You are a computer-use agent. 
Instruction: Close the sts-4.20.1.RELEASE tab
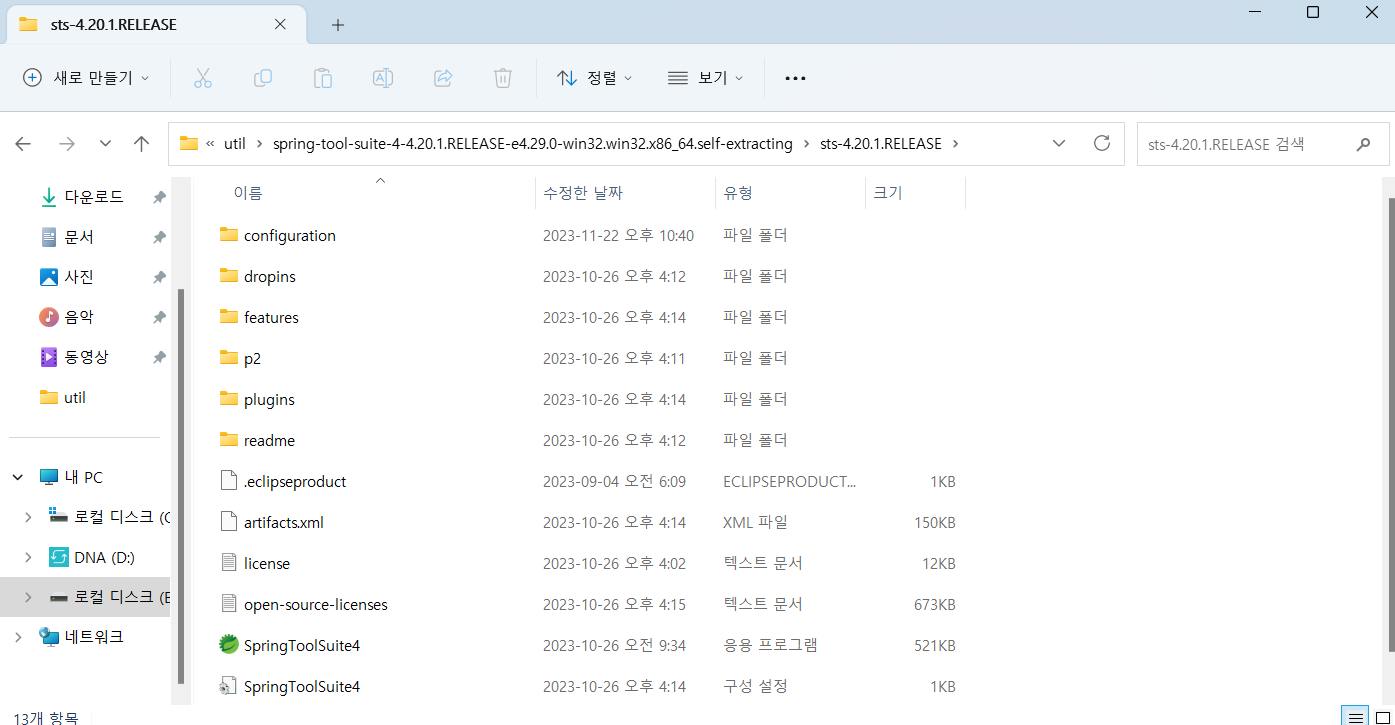click(281, 24)
